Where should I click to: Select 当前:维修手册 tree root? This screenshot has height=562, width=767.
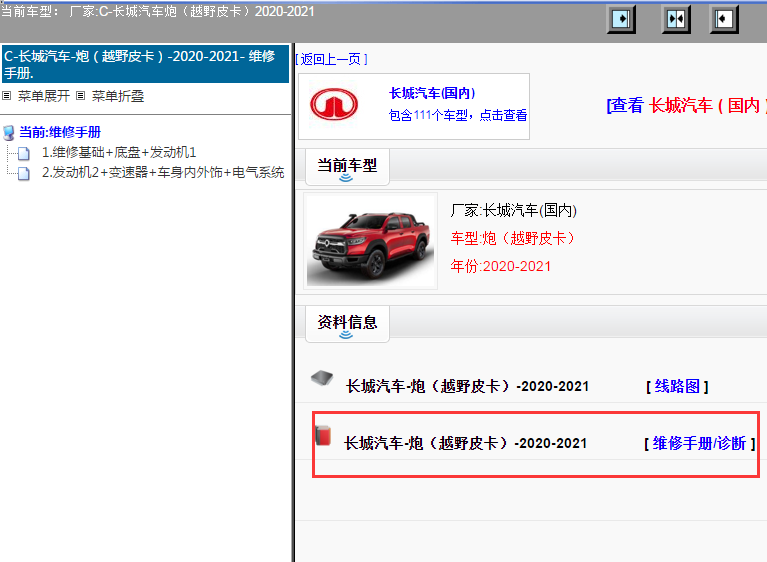60,132
